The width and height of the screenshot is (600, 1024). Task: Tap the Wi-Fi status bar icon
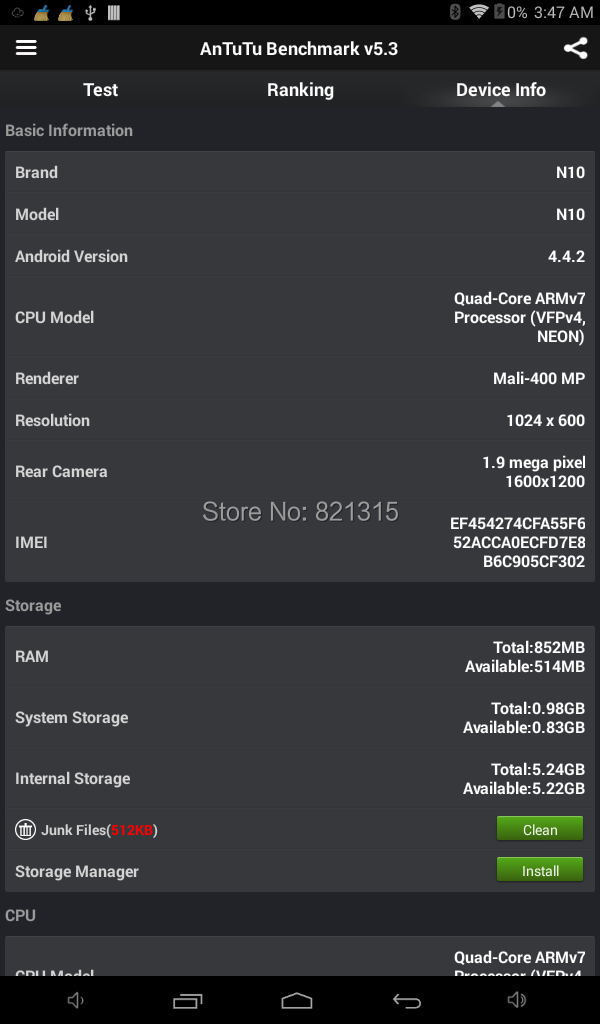pyautogui.click(x=478, y=12)
